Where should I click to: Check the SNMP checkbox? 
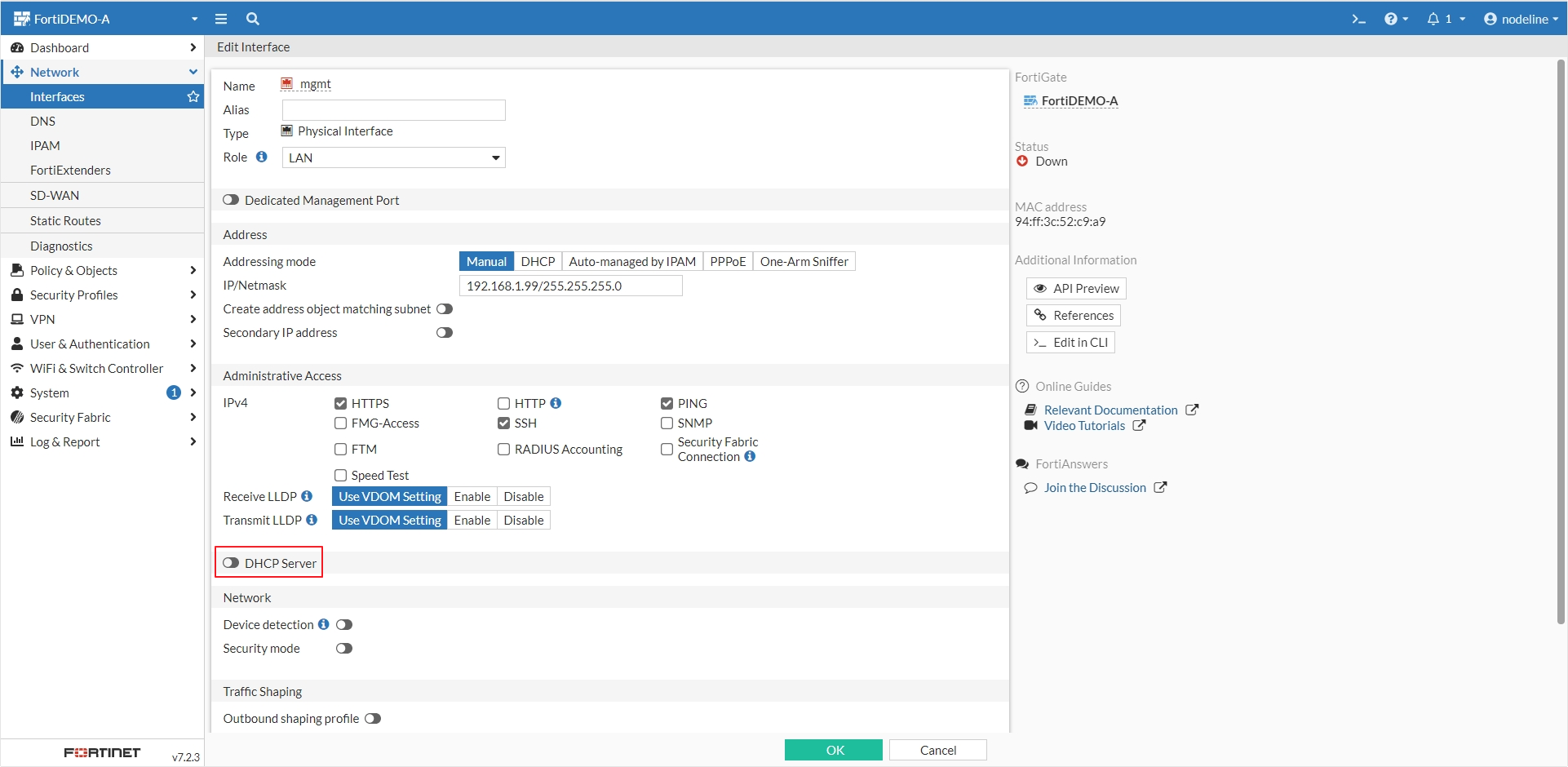667,423
